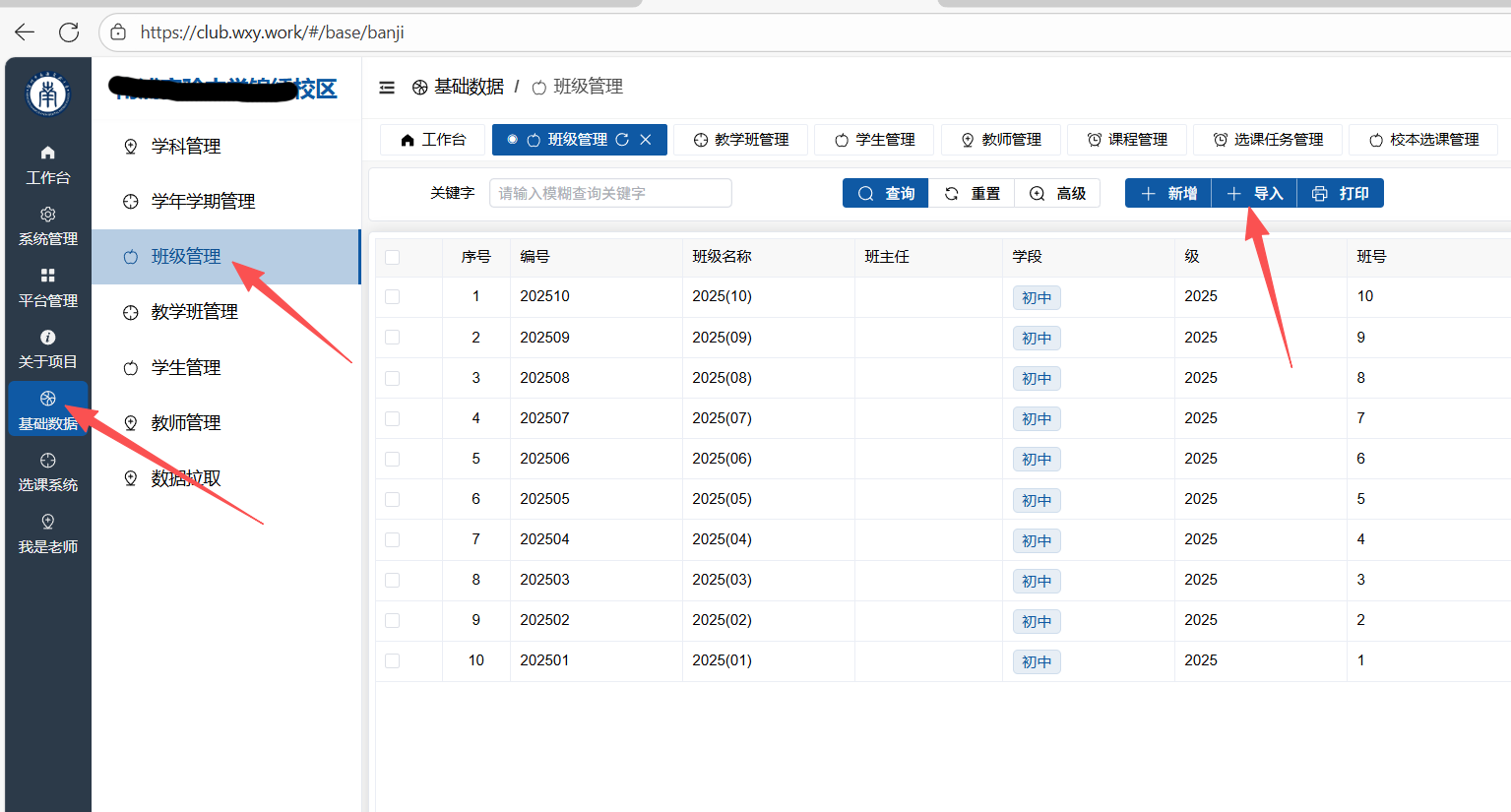
Task: Check the checkbox for row 202510
Action: coord(393,296)
